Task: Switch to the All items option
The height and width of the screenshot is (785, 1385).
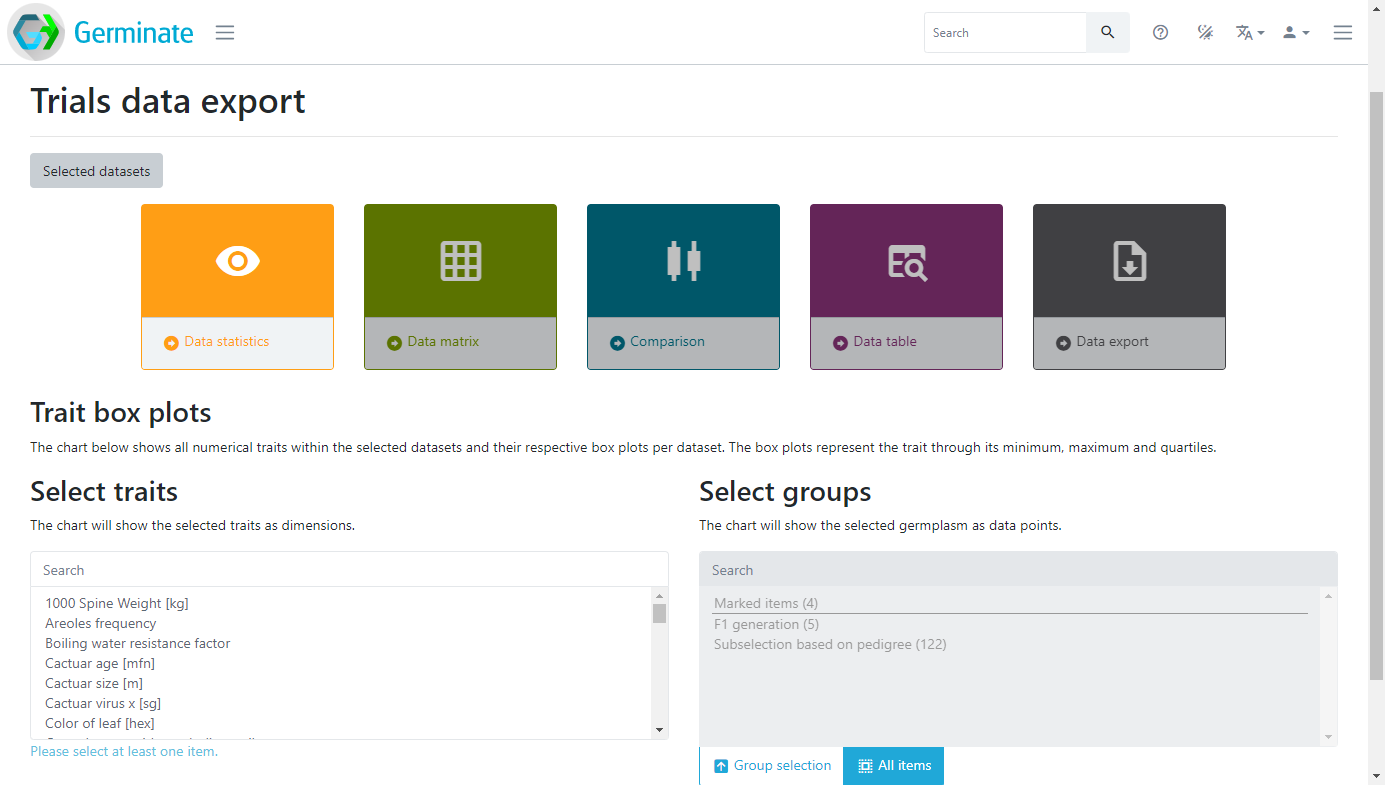Action: (893, 766)
